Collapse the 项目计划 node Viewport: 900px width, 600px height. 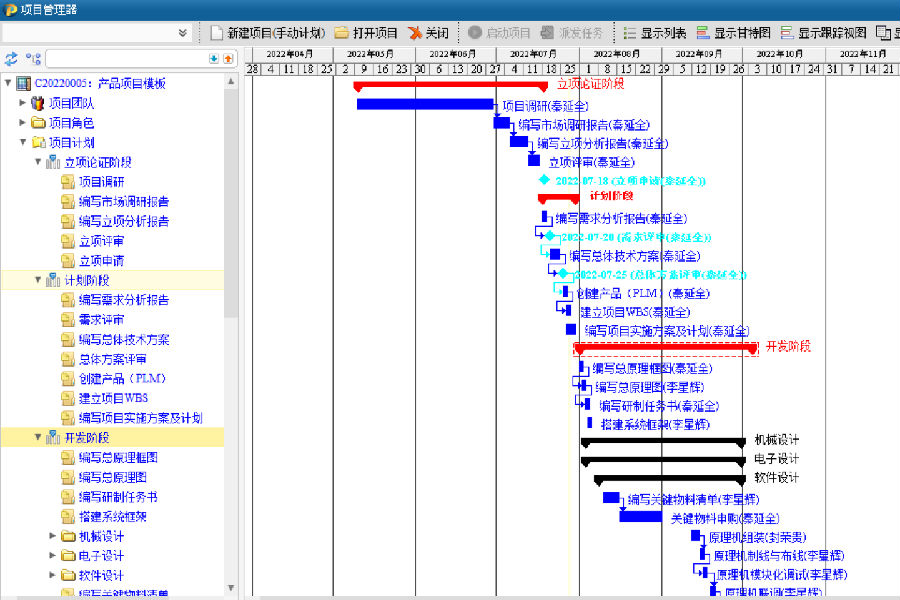coord(23,142)
